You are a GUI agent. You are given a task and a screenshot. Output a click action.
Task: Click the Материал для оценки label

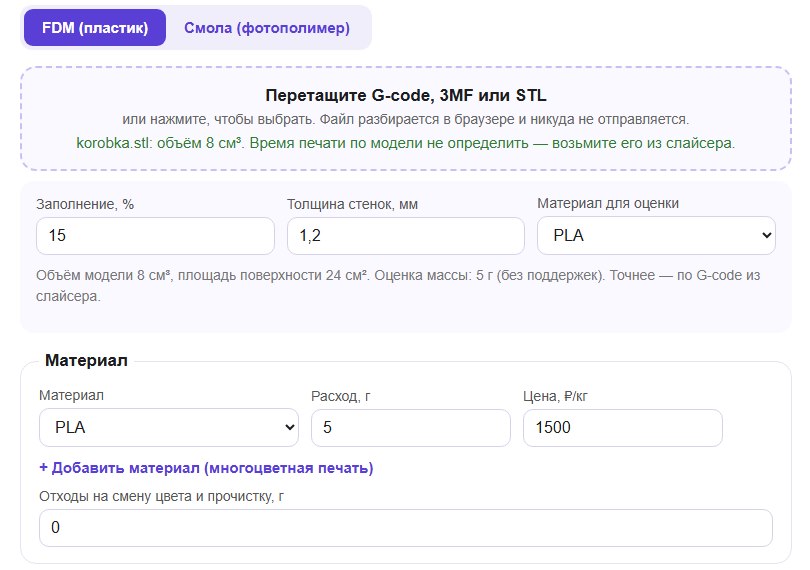(x=608, y=204)
